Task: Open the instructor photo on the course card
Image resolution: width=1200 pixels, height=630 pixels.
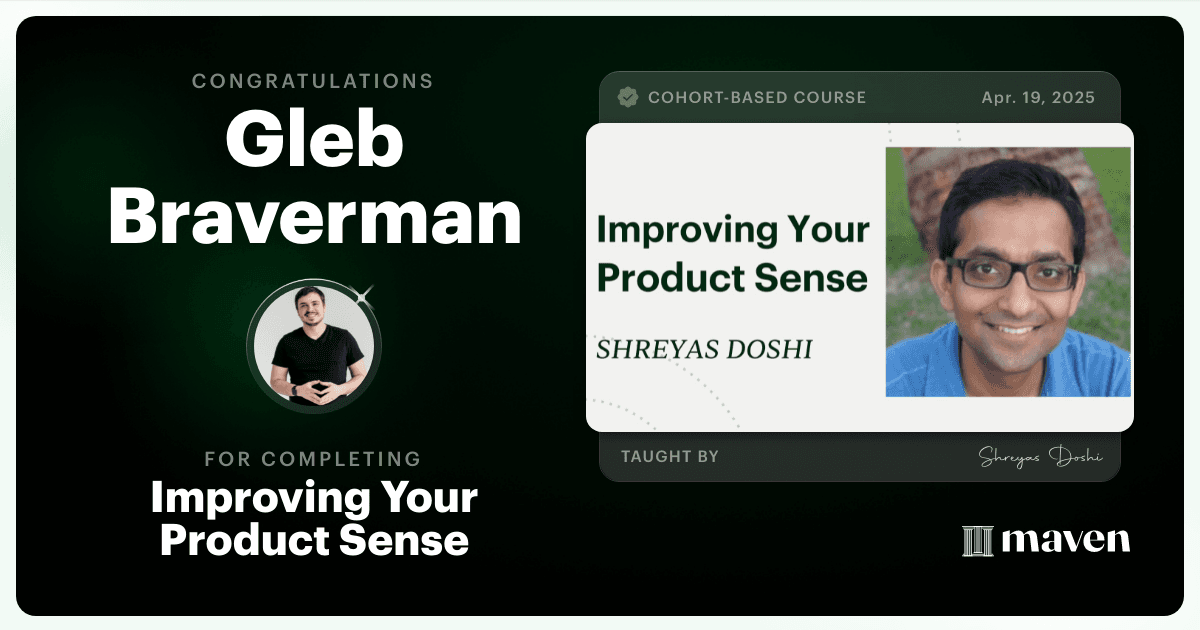Action: 1008,272
